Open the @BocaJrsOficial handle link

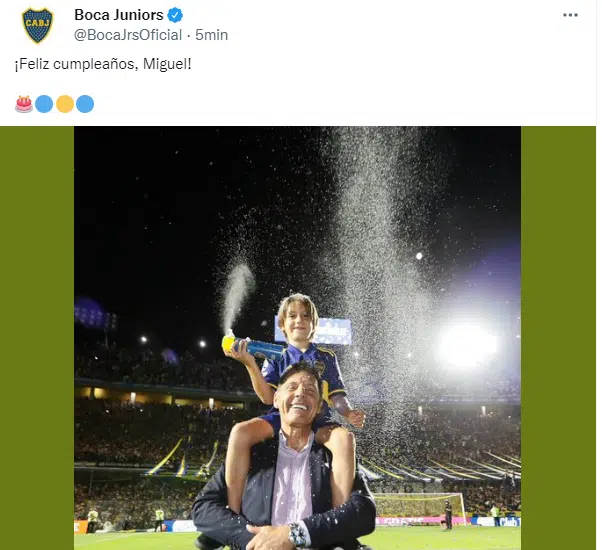point(128,35)
